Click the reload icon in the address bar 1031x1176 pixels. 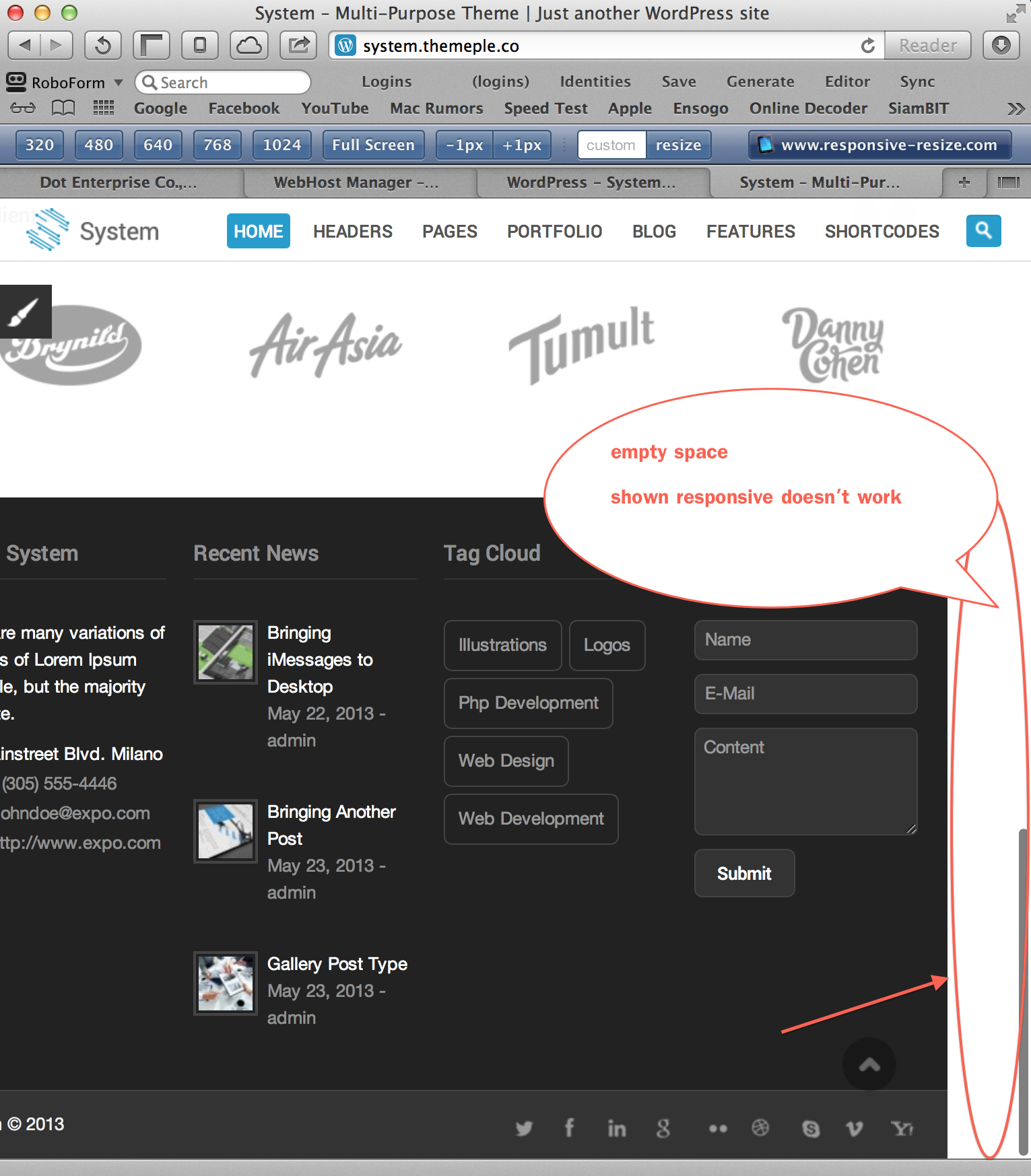coord(868,46)
